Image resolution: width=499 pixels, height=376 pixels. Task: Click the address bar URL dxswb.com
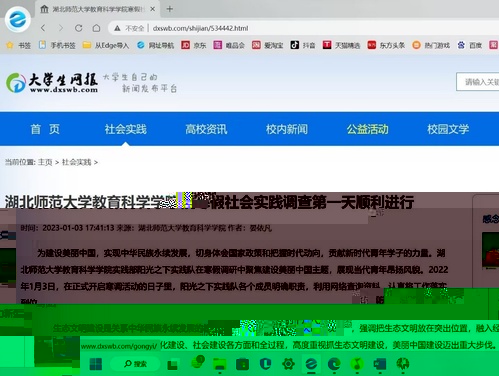click(x=200, y=28)
